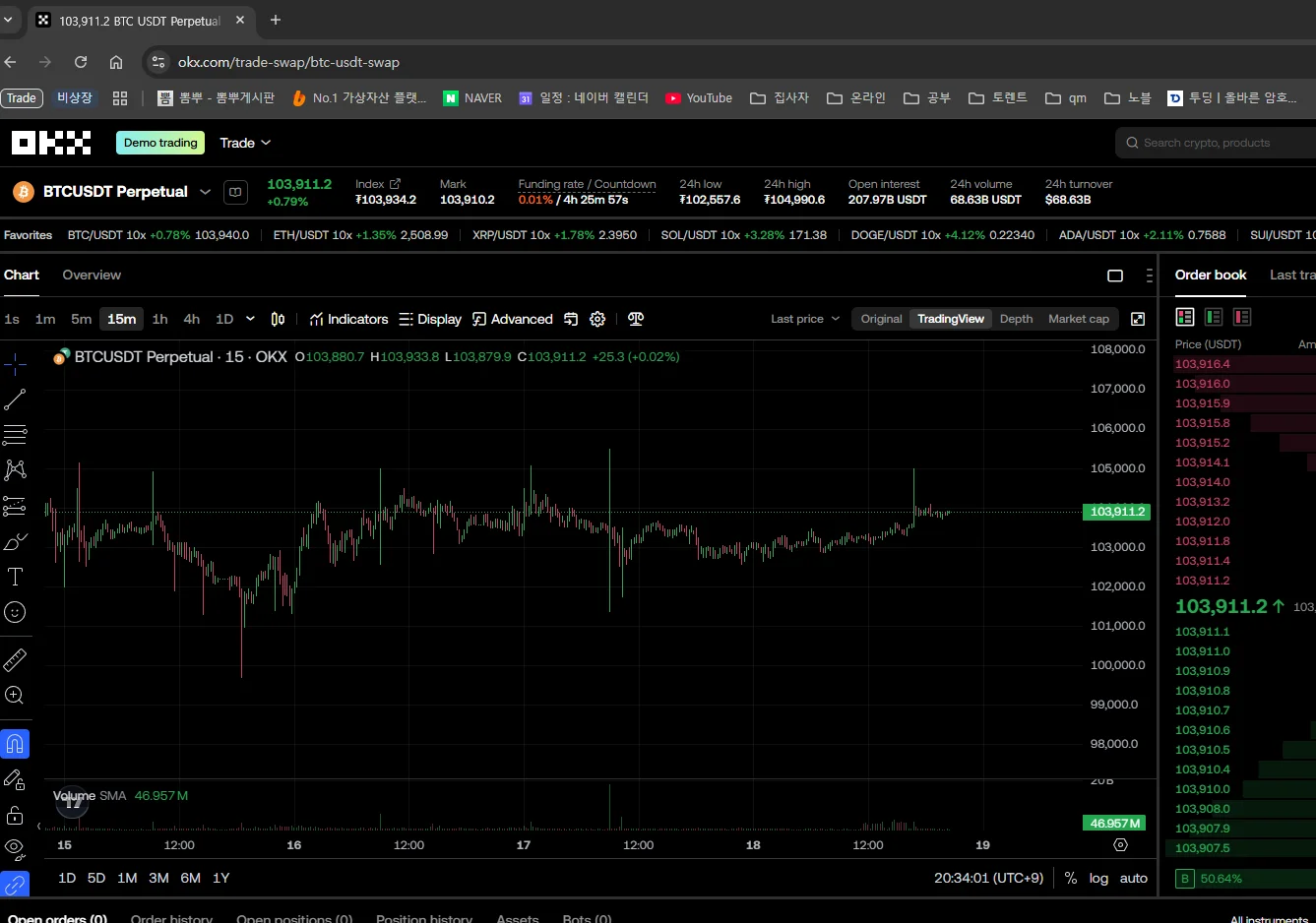
Task: Open the candlestick chart type icon
Action: point(278,319)
